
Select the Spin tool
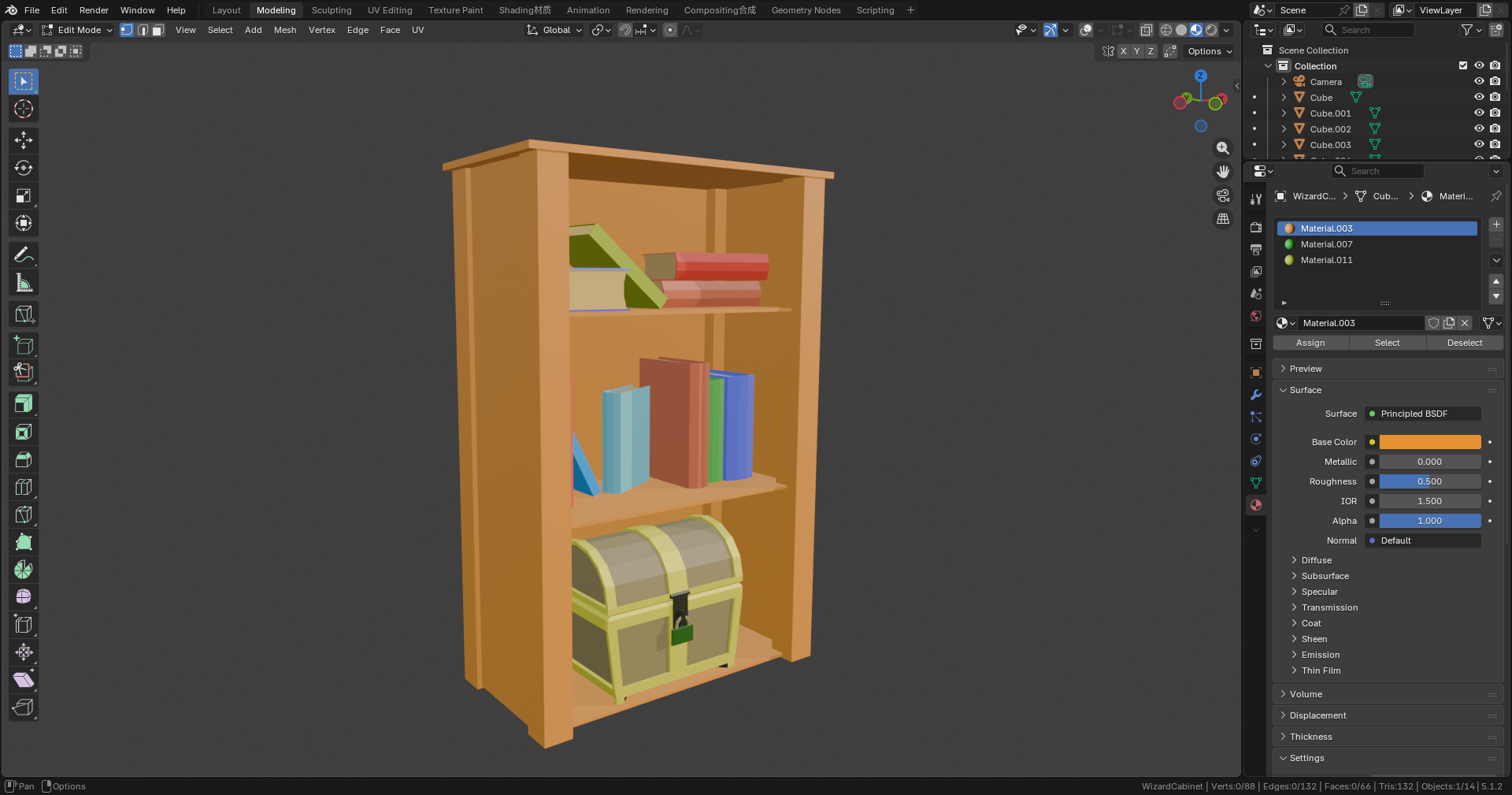tap(24, 570)
